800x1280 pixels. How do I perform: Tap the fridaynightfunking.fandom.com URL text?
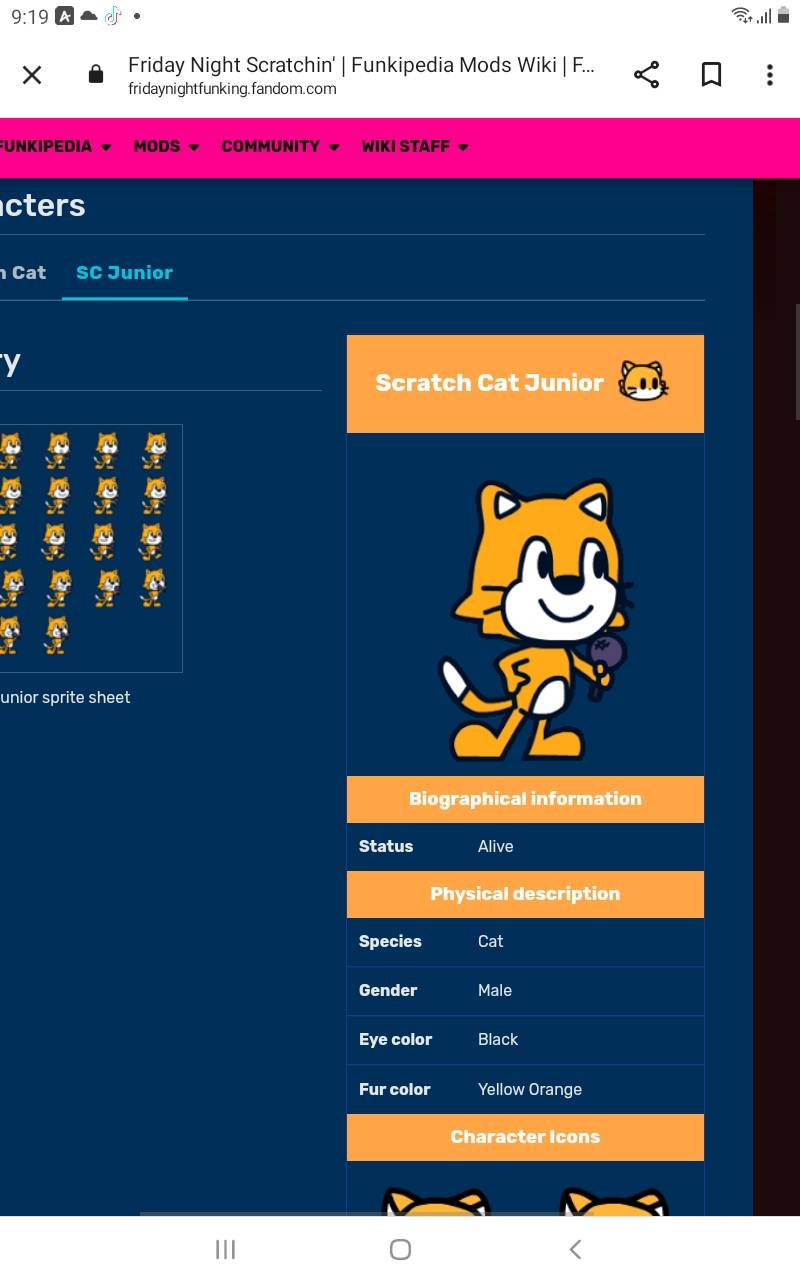pyautogui.click(x=232, y=89)
